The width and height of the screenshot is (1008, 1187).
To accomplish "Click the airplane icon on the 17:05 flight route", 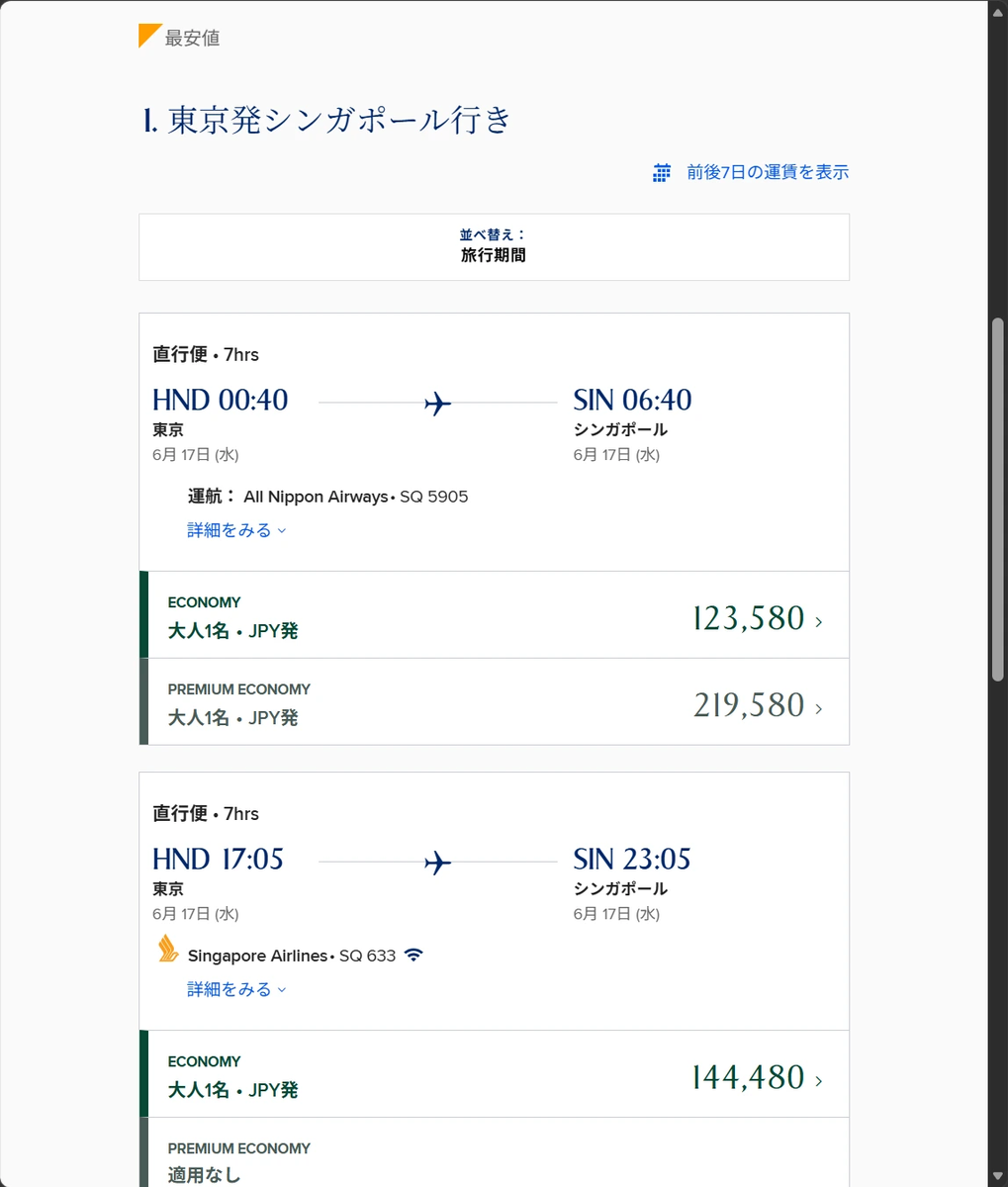I will click(437, 863).
